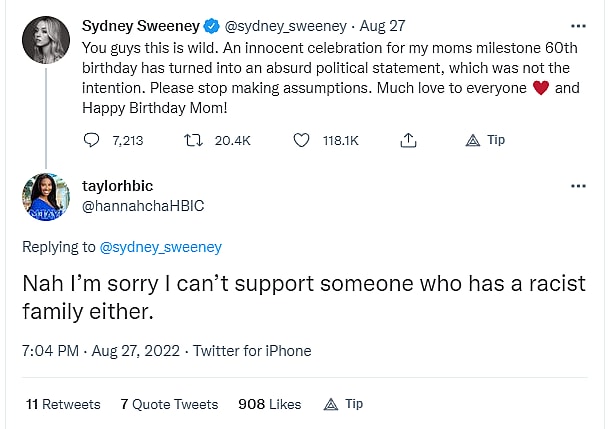Click share icon under Sydney's tweet

coord(407,141)
